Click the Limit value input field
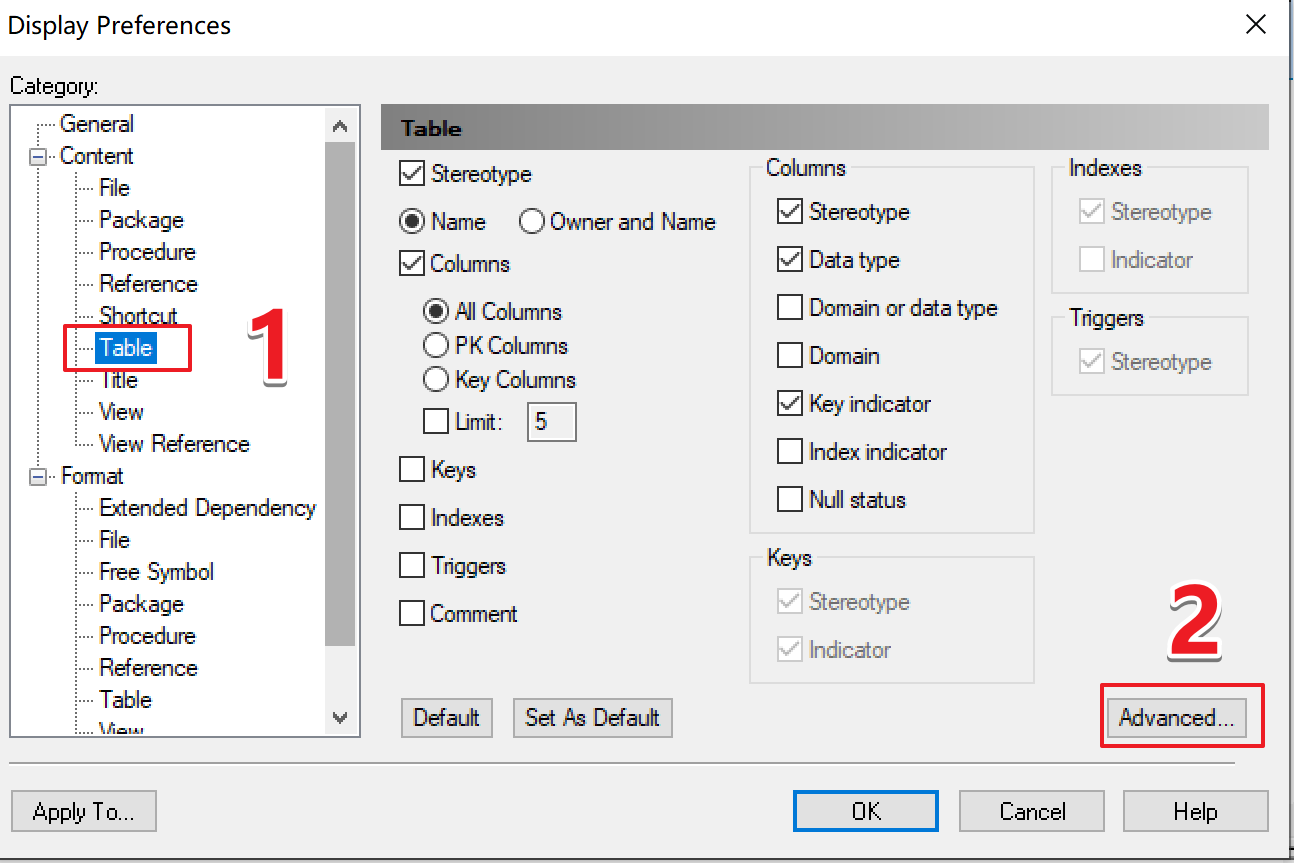Image resolution: width=1294 pixels, height=863 pixels. click(551, 421)
